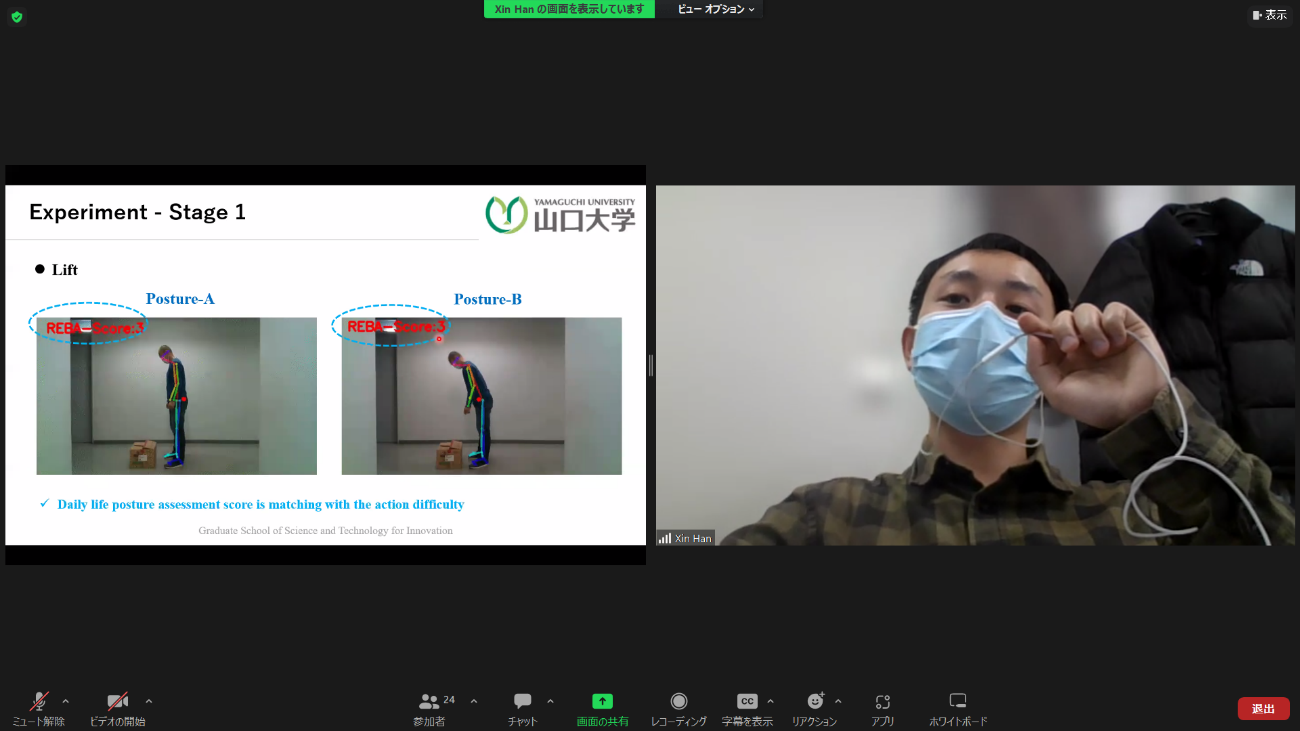This screenshot has height=731, width=1300.
Task: Open the whiteboard icon
Action: click(958, 702)
